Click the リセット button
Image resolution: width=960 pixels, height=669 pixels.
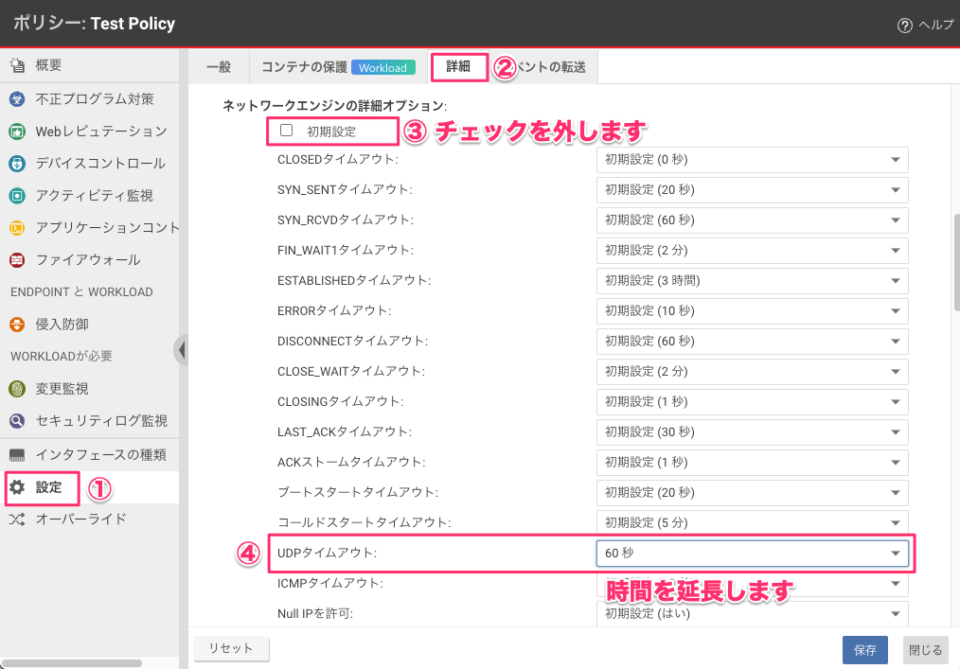coord(231,648)
